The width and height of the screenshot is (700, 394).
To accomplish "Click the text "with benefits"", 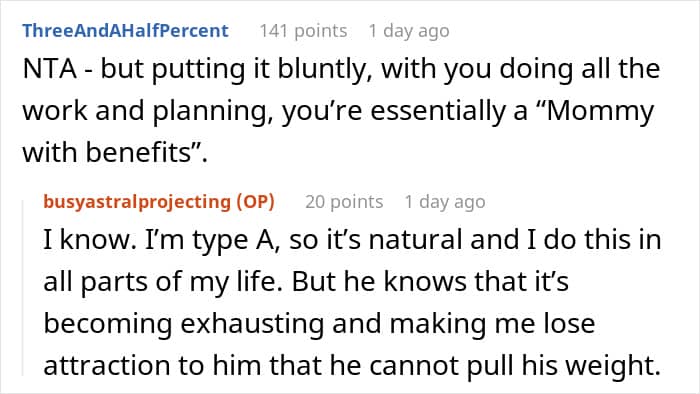I will click(115, 153).
